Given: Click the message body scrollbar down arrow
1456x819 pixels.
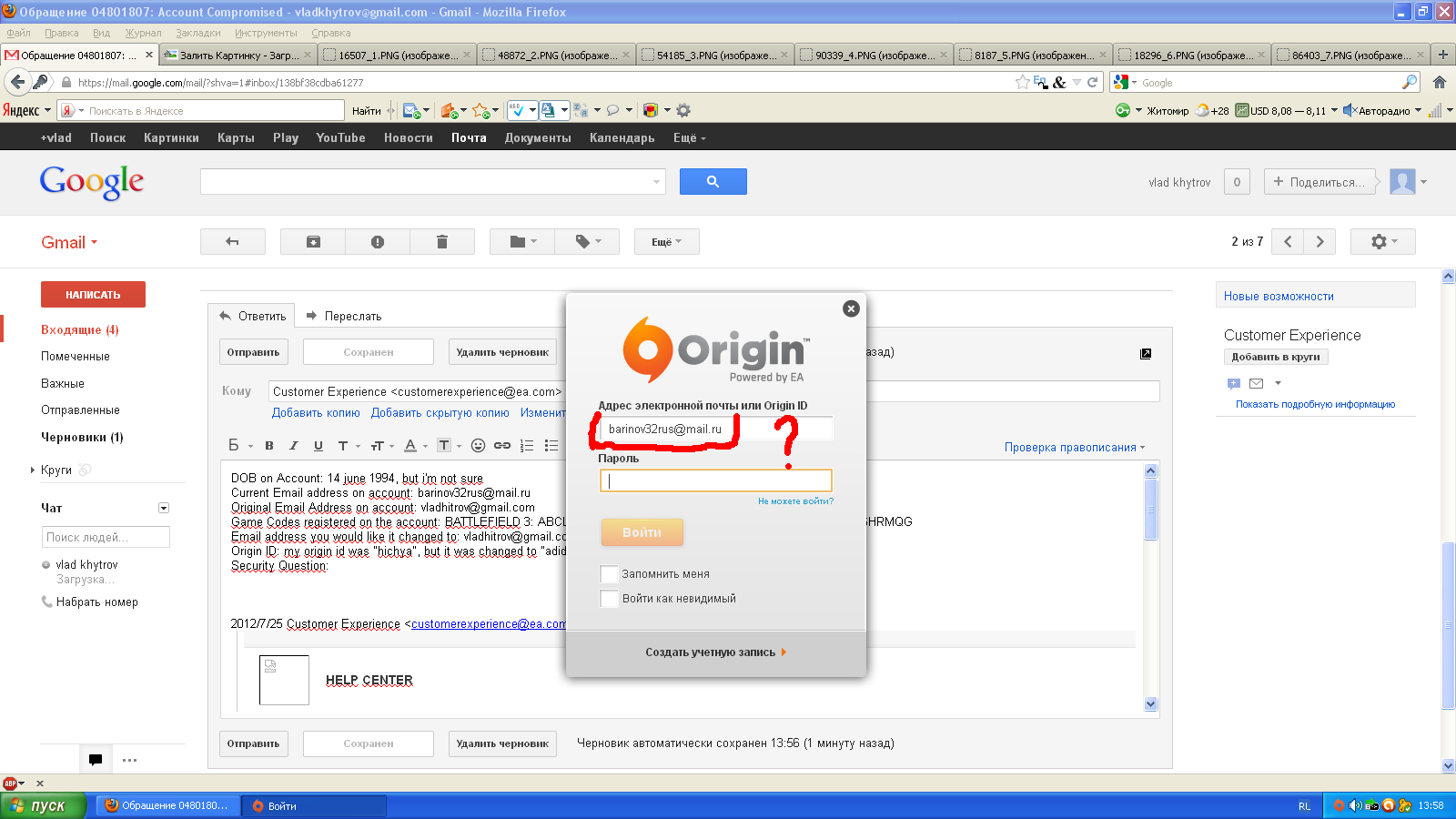Looking at the screenshot, I should tap(1150, 703).
